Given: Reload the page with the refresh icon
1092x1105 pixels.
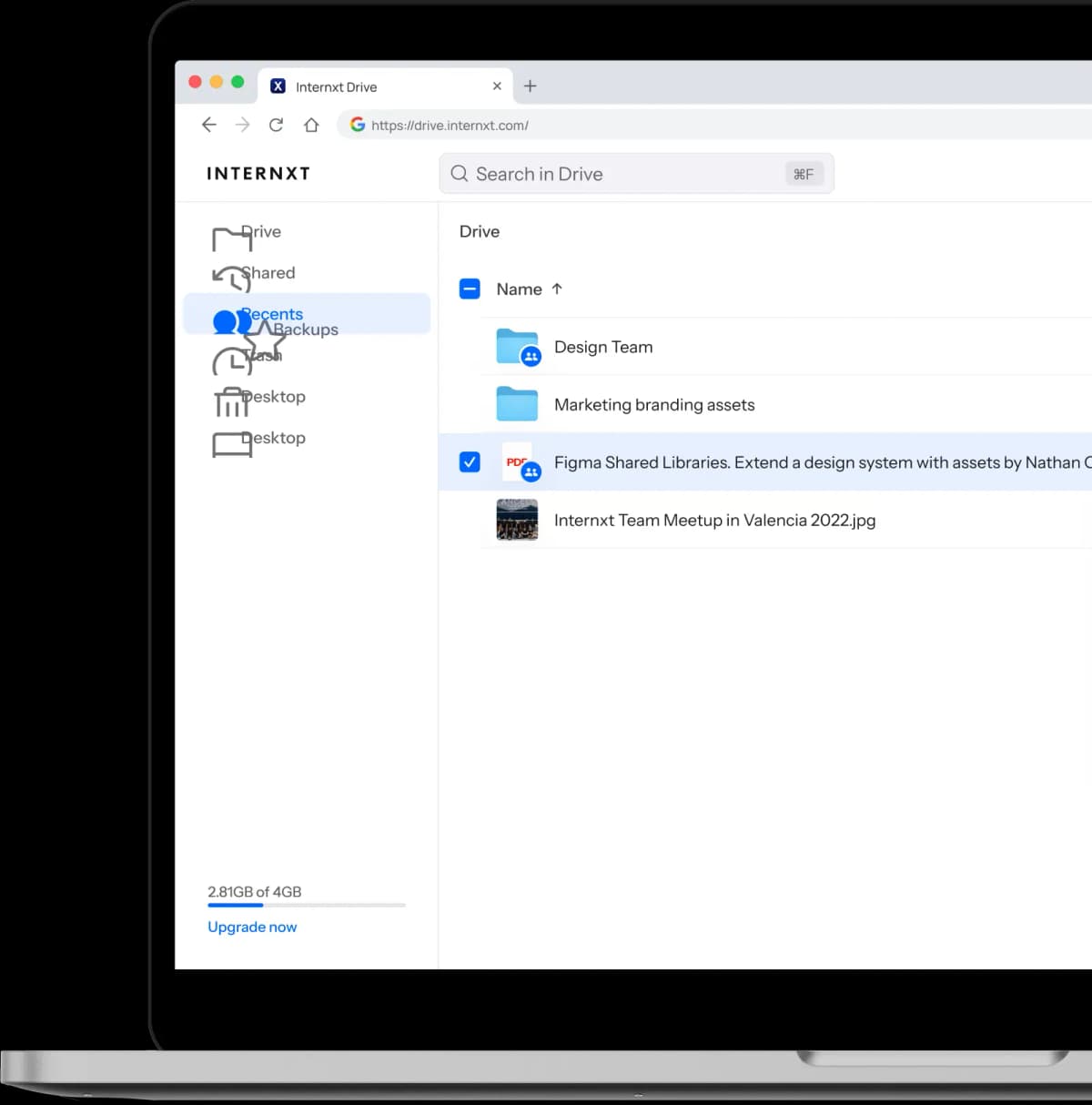Looking at the screenshot, I should pos(276,125).
